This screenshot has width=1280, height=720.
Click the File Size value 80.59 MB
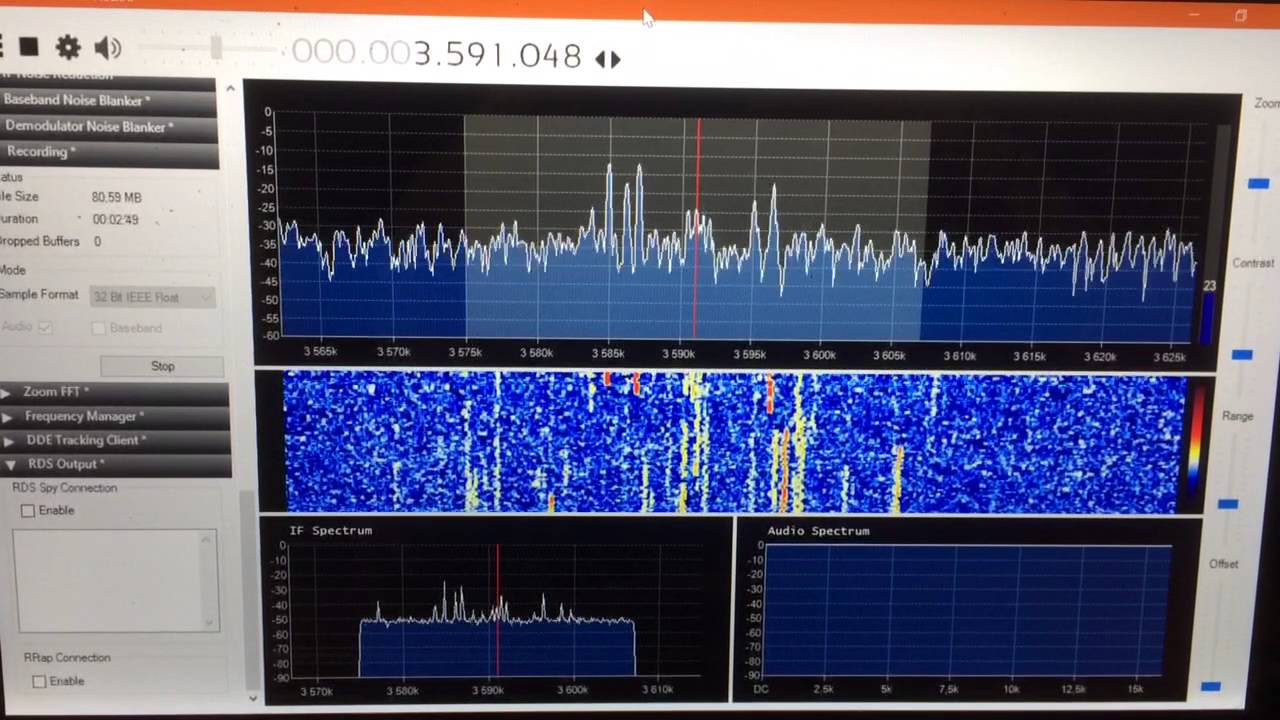tap(116, 197)
